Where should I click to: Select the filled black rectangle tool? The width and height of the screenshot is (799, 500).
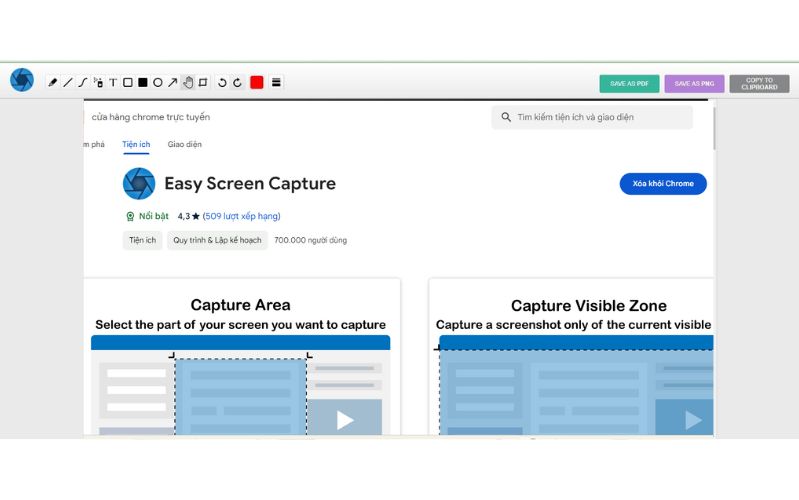coord(143,83)
